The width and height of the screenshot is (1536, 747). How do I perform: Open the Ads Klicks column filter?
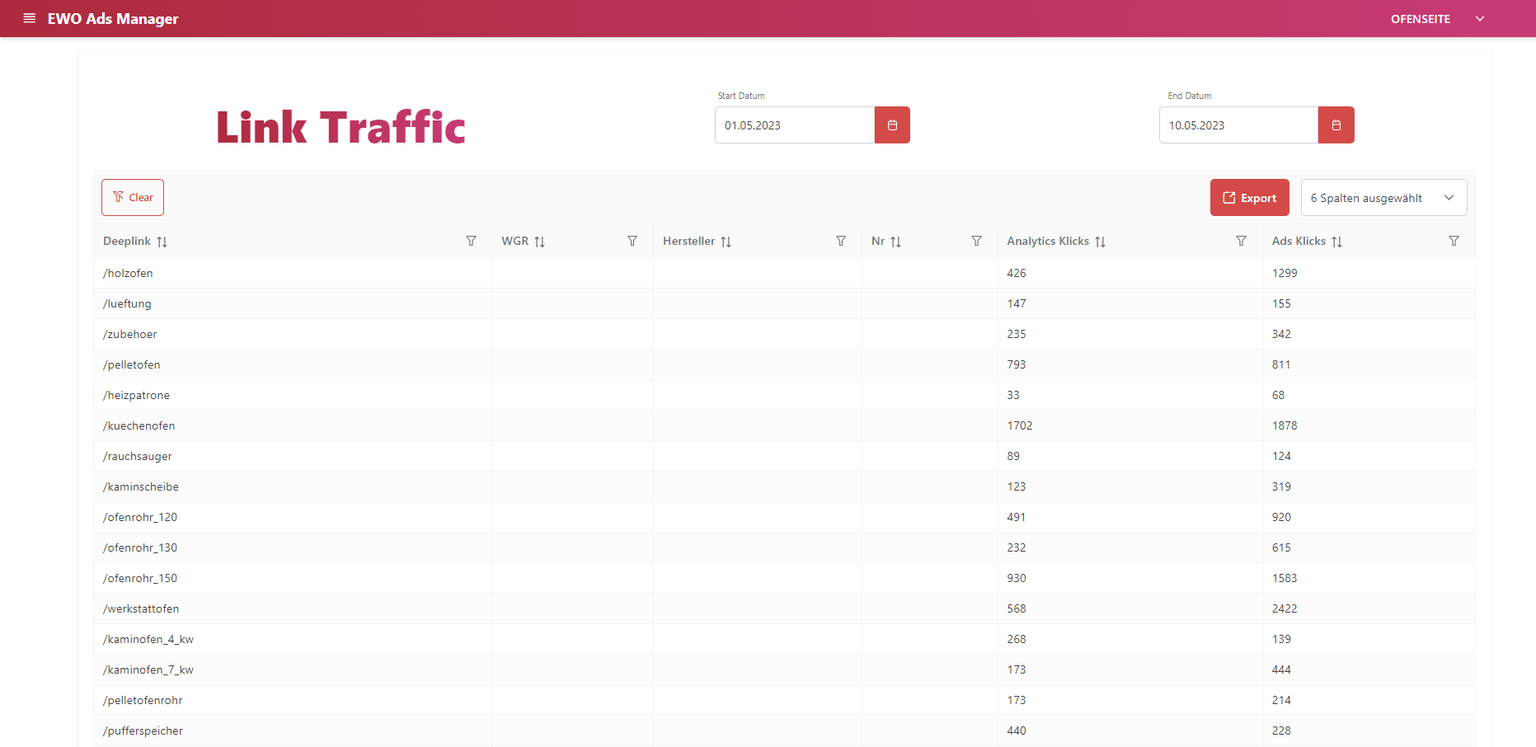click(x=1454, y=241)
